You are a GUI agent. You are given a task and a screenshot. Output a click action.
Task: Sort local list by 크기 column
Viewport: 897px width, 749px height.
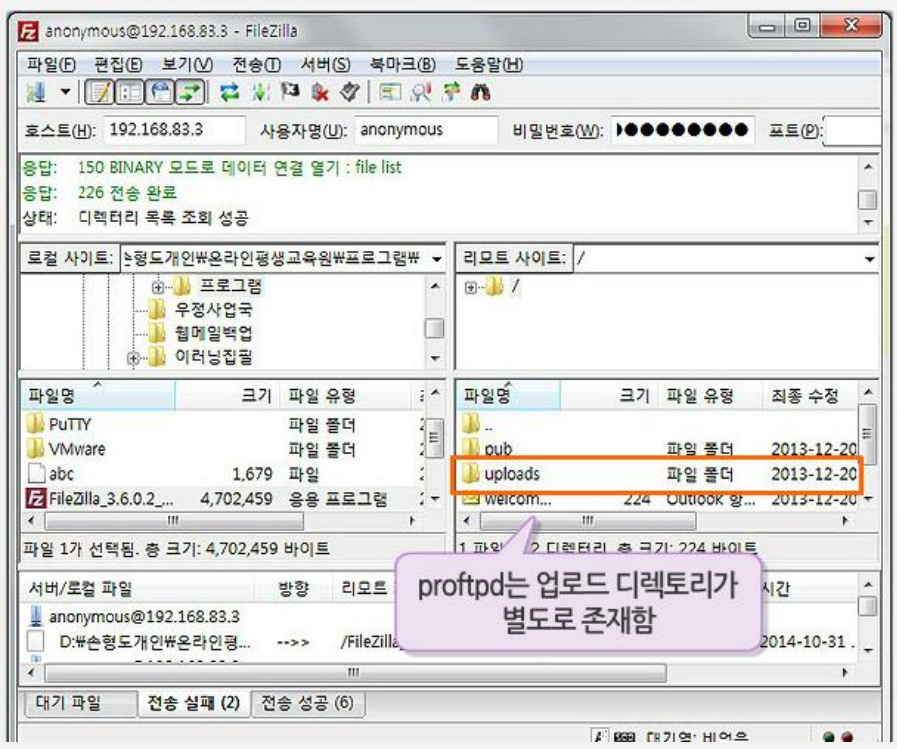point(228,395)
